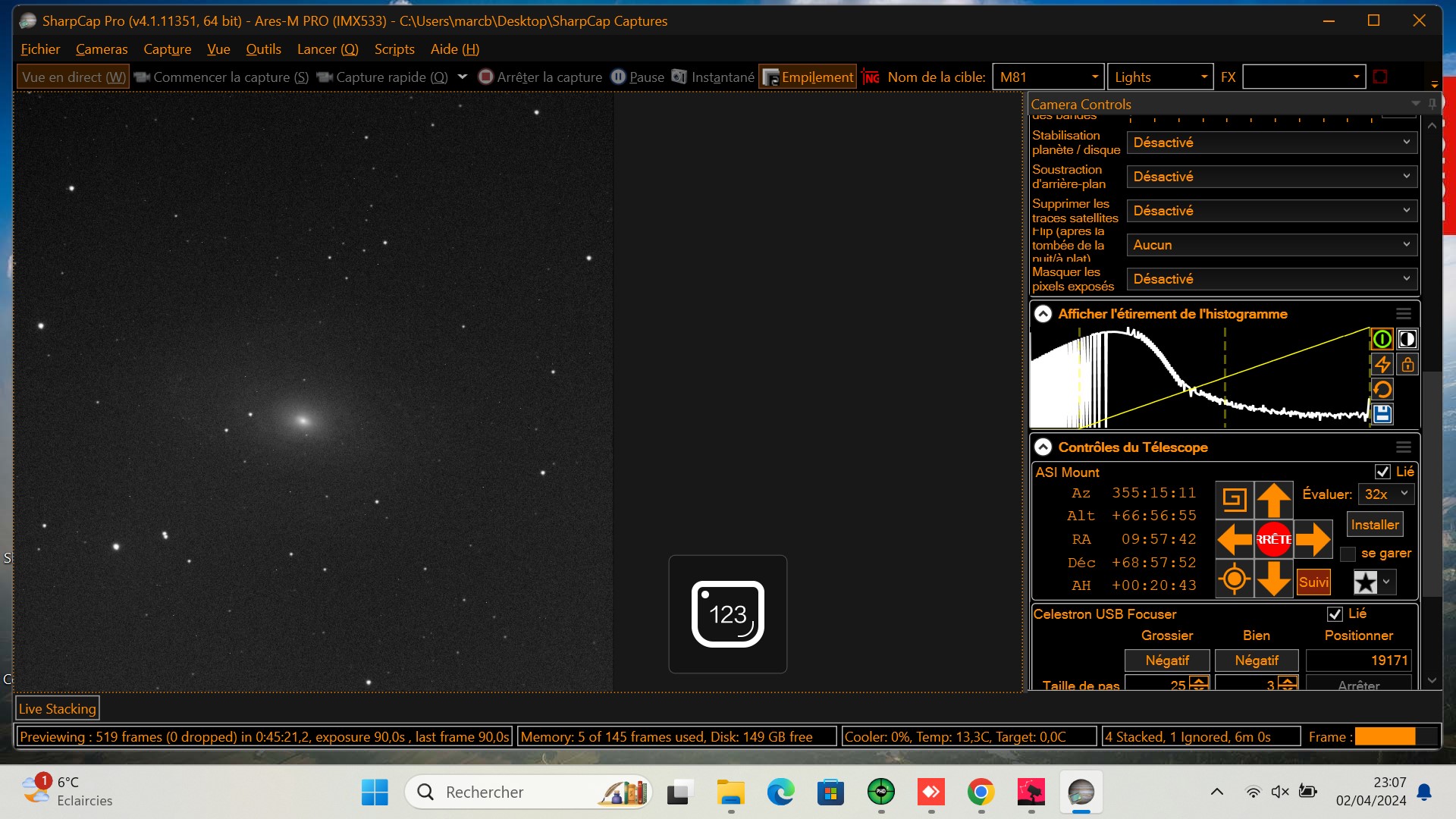Open the M81 target name dropdown
Image resolution: width=1456 pixels, height=819 pixels.
(1094, 77)
